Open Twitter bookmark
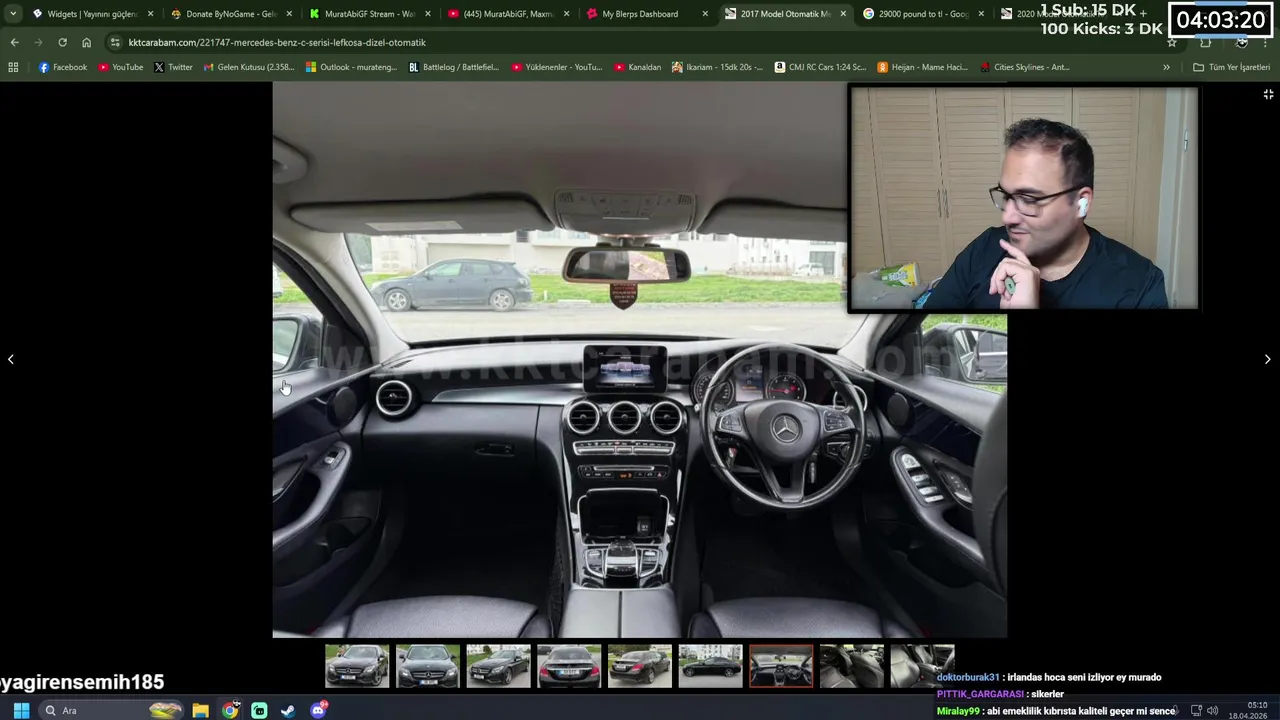 [x=173, y=67]
